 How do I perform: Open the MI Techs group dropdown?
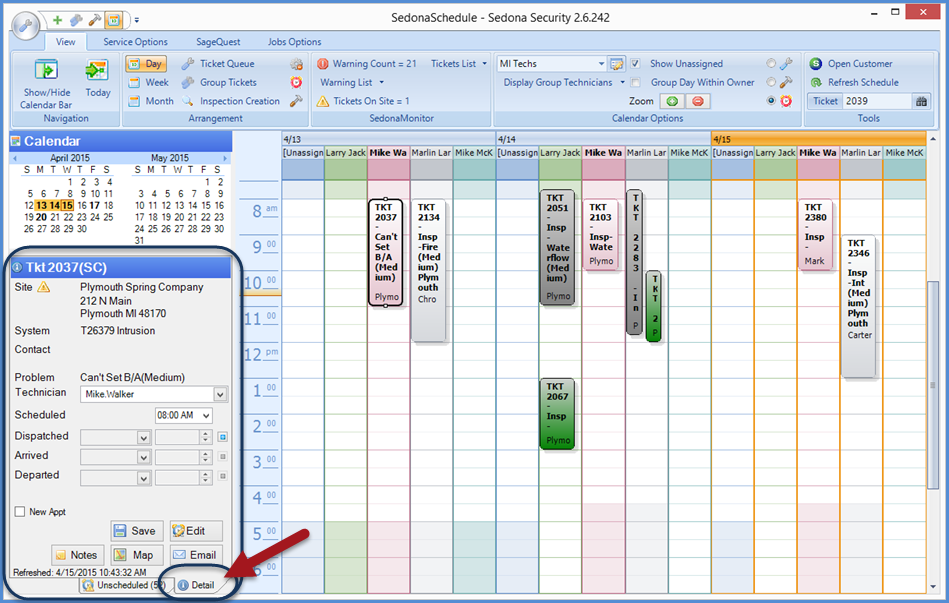[600, 64]
